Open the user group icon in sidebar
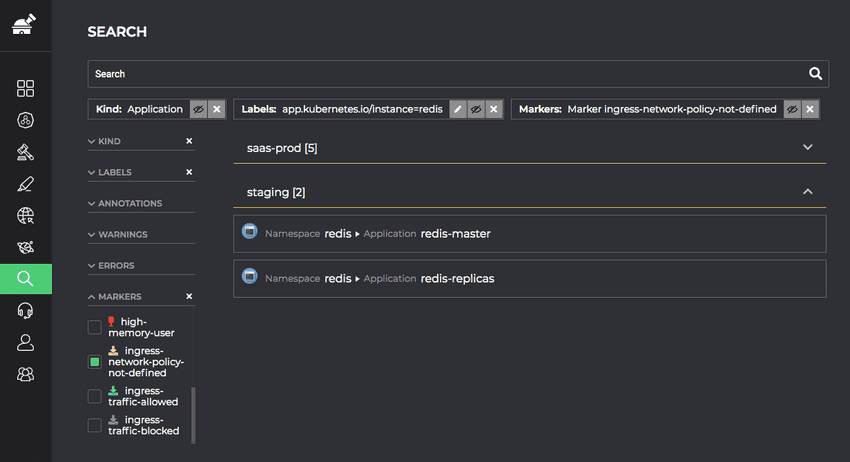This screenshot has width=850, height=462. [26, 374]
